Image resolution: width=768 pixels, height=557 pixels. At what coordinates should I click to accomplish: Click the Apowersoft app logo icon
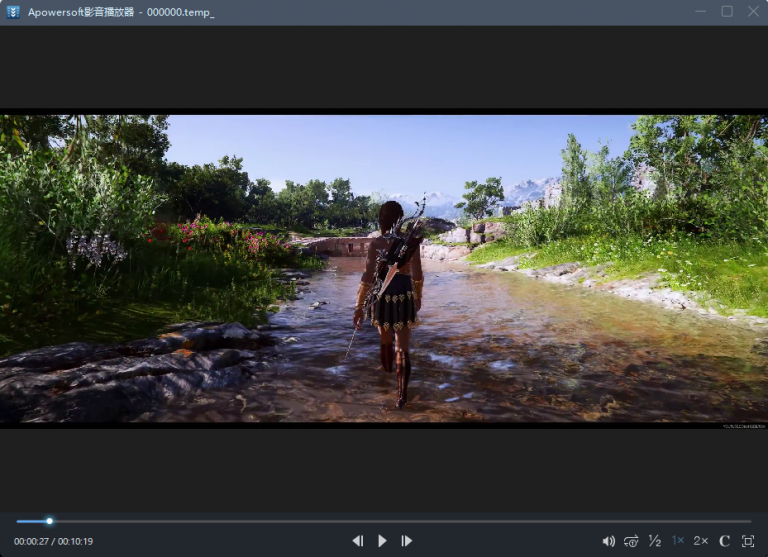[x=13, y=12]
